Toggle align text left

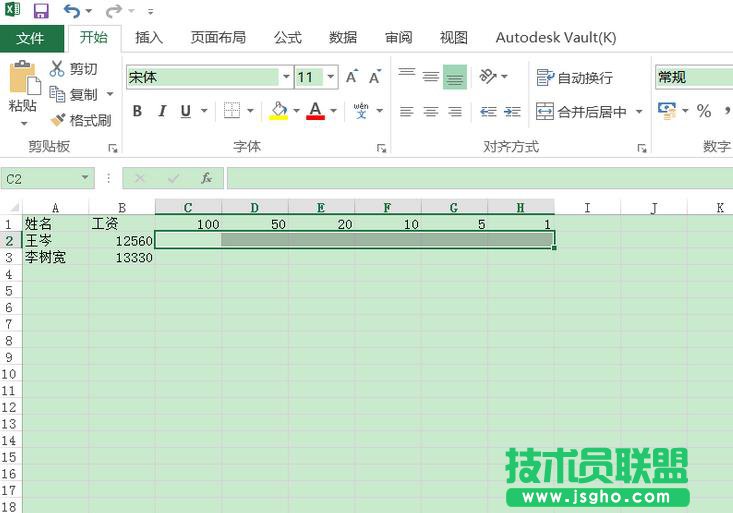(407, 111)
